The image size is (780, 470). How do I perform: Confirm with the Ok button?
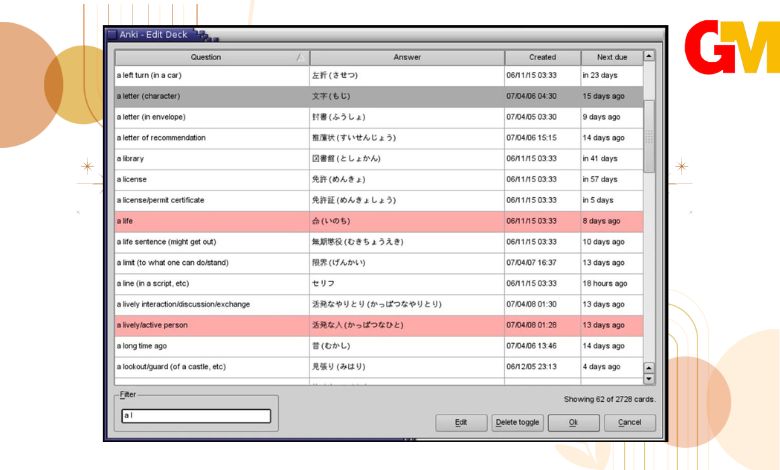pos(574,423)
